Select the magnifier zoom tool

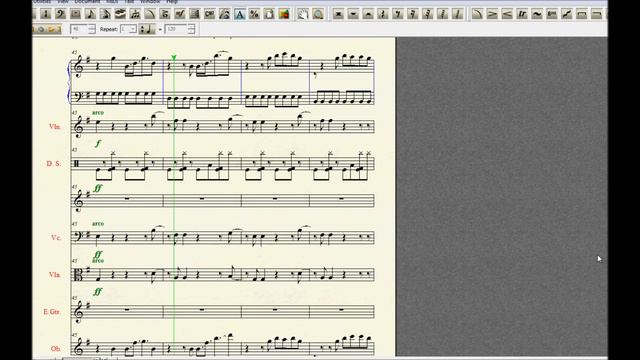318,14
